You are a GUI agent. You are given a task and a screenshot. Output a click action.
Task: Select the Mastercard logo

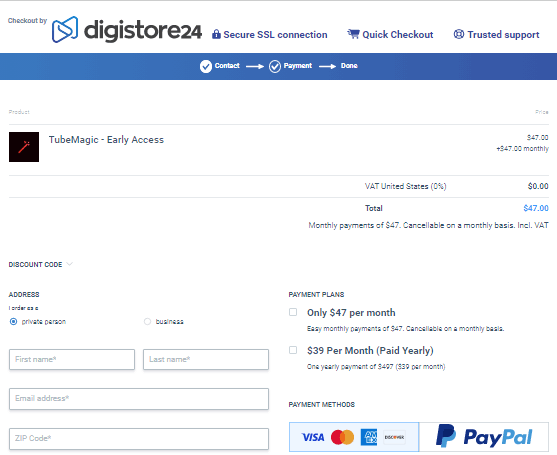(x=342, y=437)
